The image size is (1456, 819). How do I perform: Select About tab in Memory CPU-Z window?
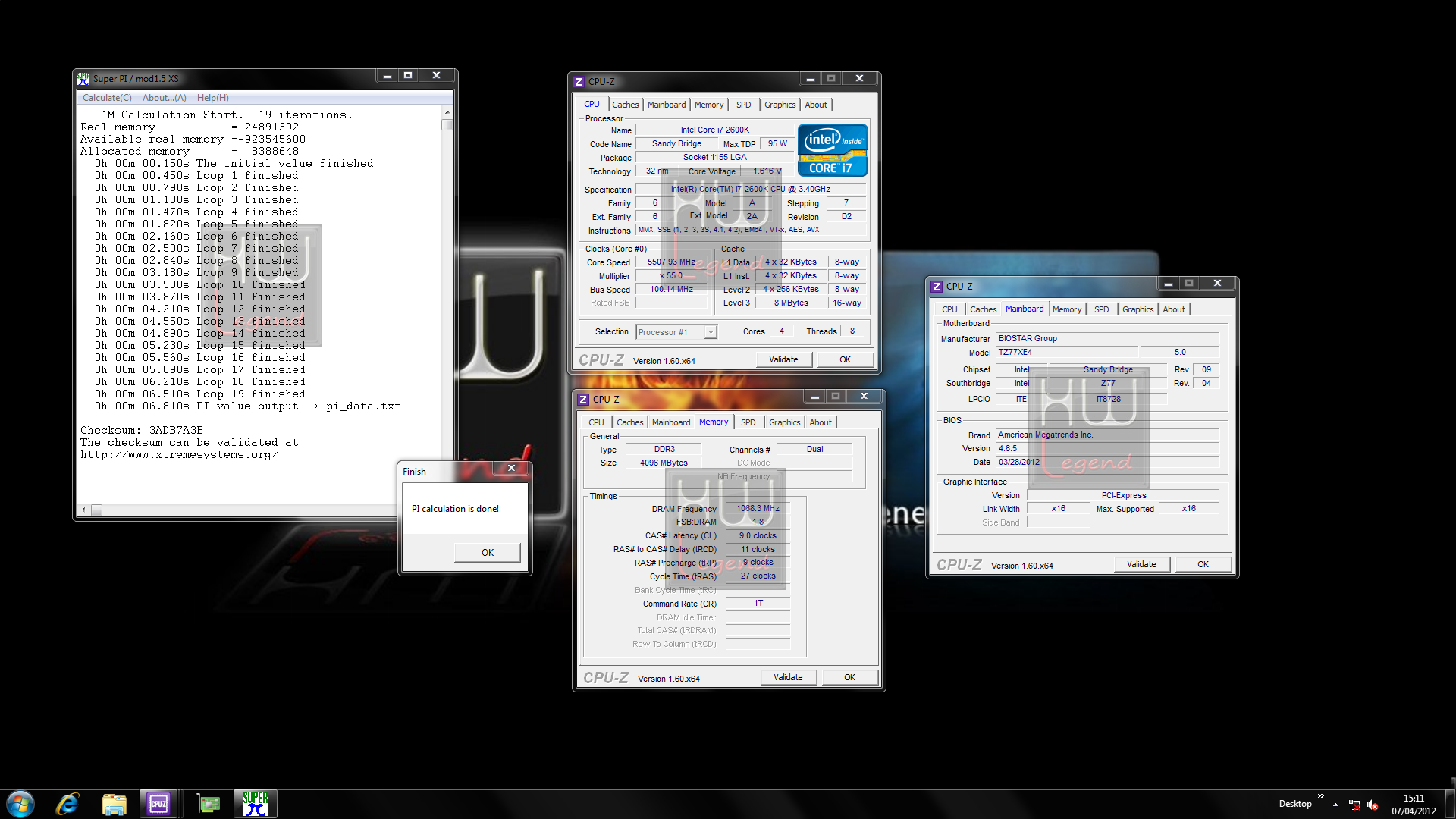pyautogui.click(x=821, y=422)
